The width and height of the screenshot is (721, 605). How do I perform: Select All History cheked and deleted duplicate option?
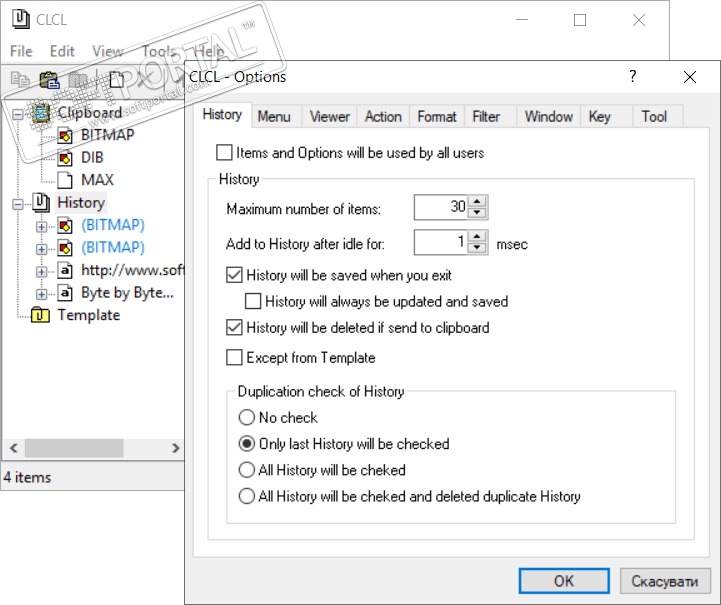click(x=247, y=496)
